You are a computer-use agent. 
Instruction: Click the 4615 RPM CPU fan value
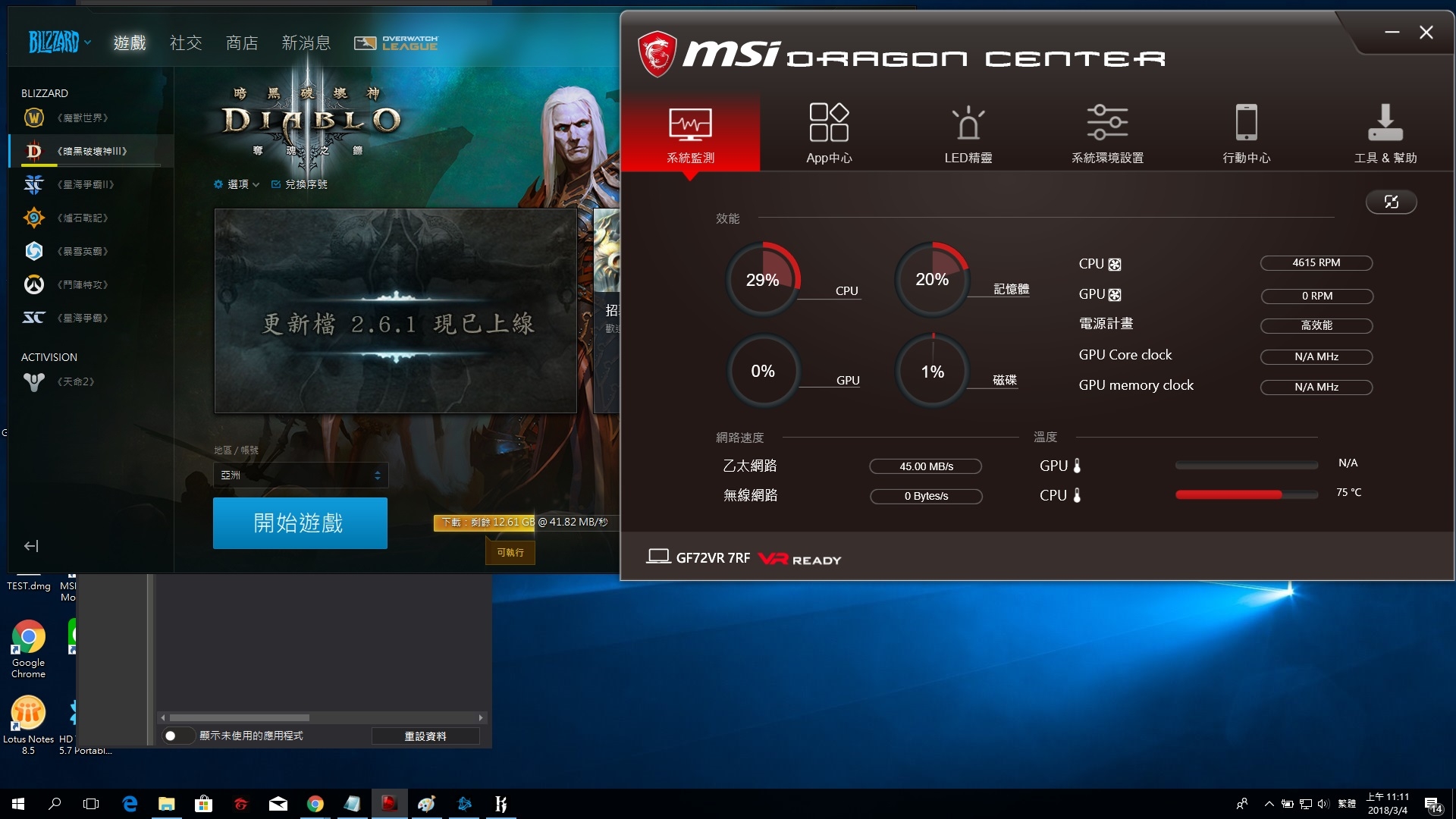(1316, 263)
